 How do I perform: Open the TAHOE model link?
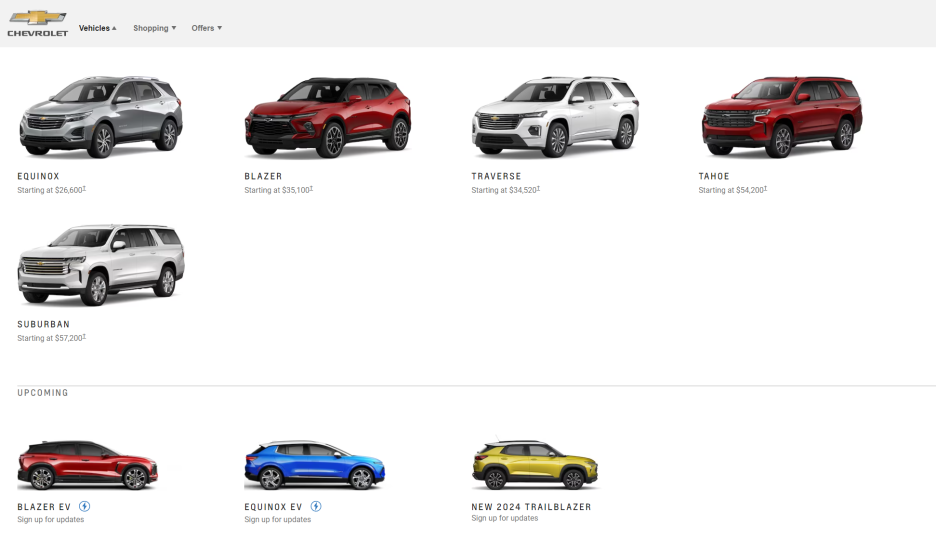(714, 176)
